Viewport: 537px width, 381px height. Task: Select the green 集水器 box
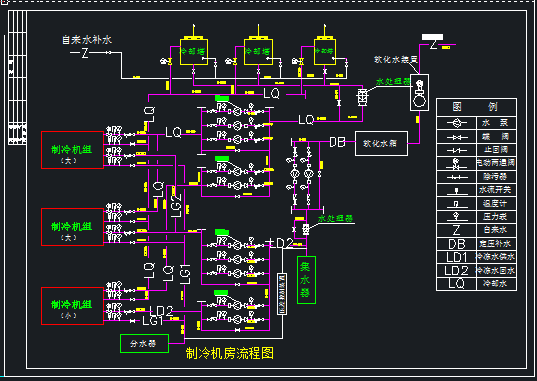[x=306, y=280]
